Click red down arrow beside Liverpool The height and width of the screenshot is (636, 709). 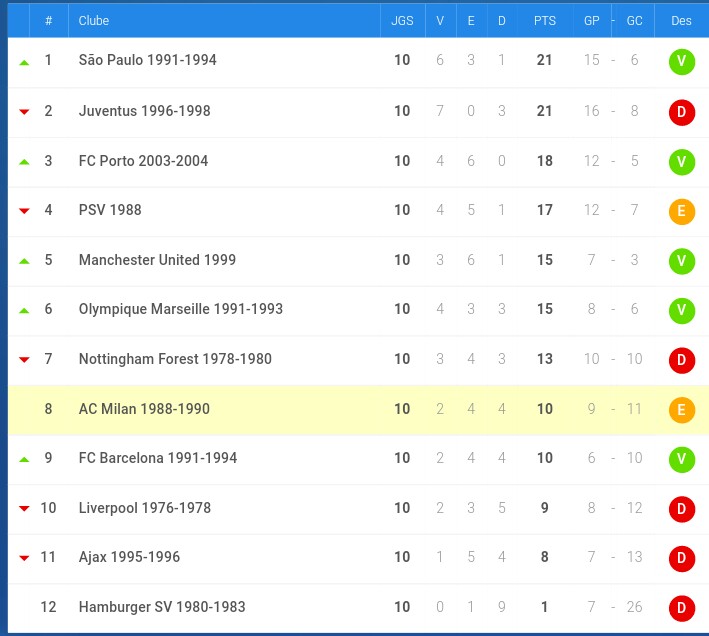[x=24, y=509]
